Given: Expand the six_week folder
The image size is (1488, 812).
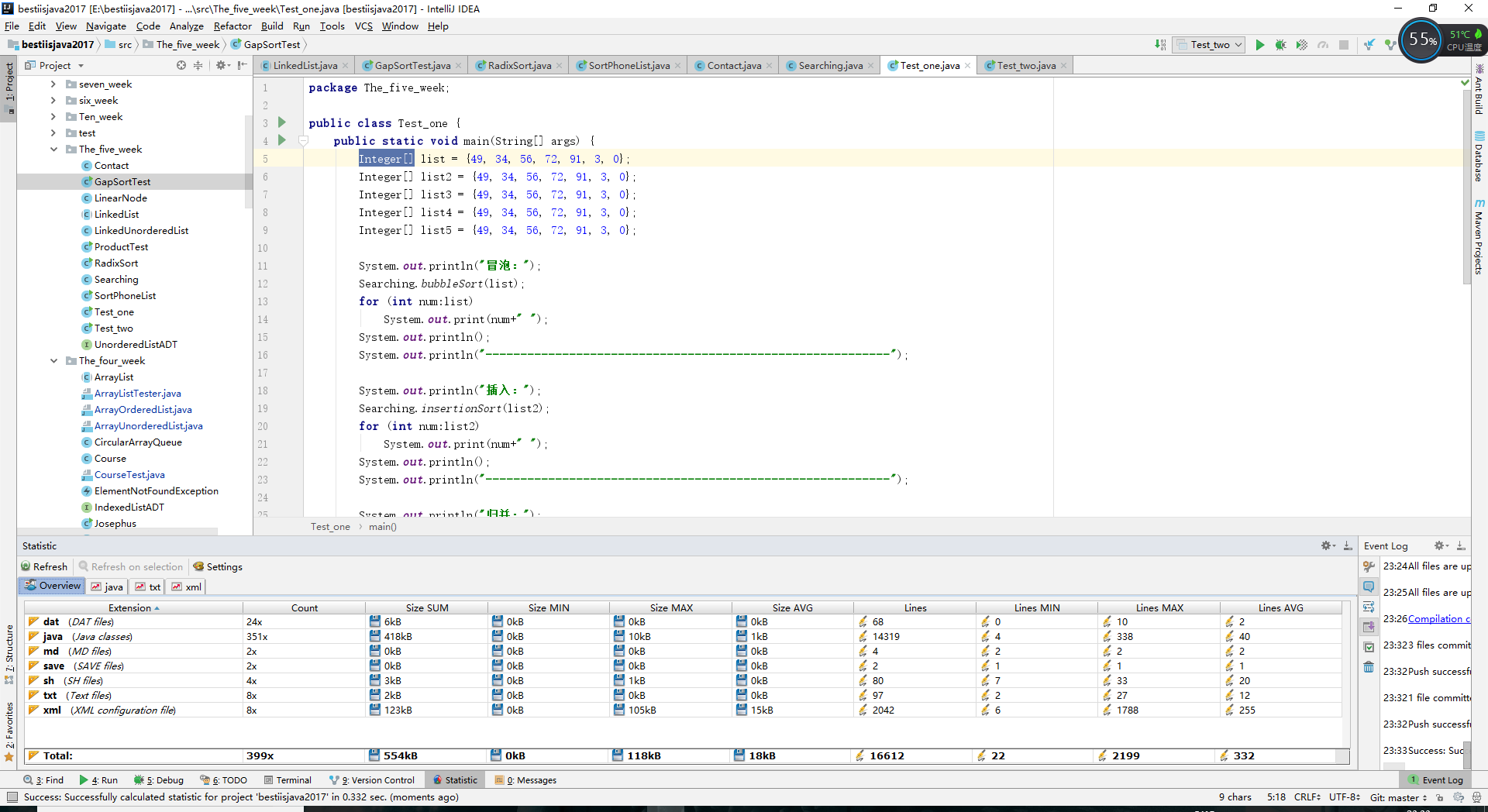Looking at the screenshot, I should coord(53,100).
